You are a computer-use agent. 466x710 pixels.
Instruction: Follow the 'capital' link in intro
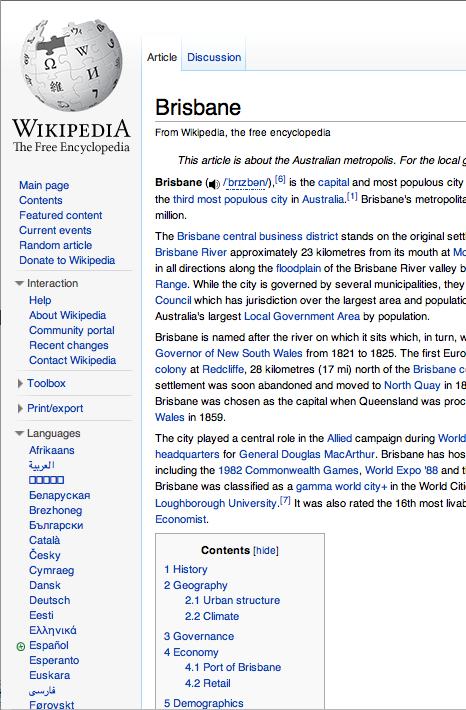pyautogui.click(x=334, y=182)
